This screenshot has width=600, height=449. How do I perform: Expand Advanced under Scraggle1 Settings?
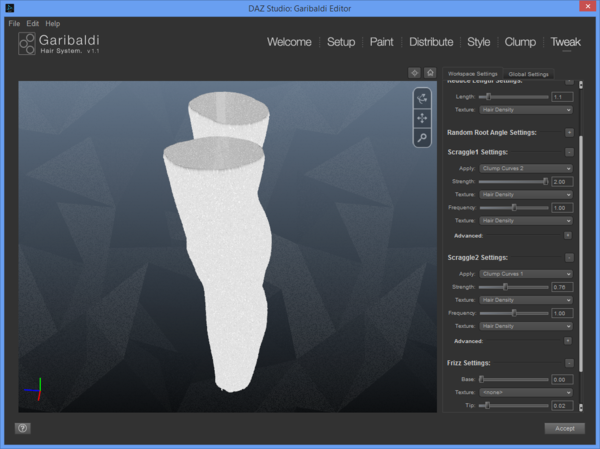[x=568, y=235]
